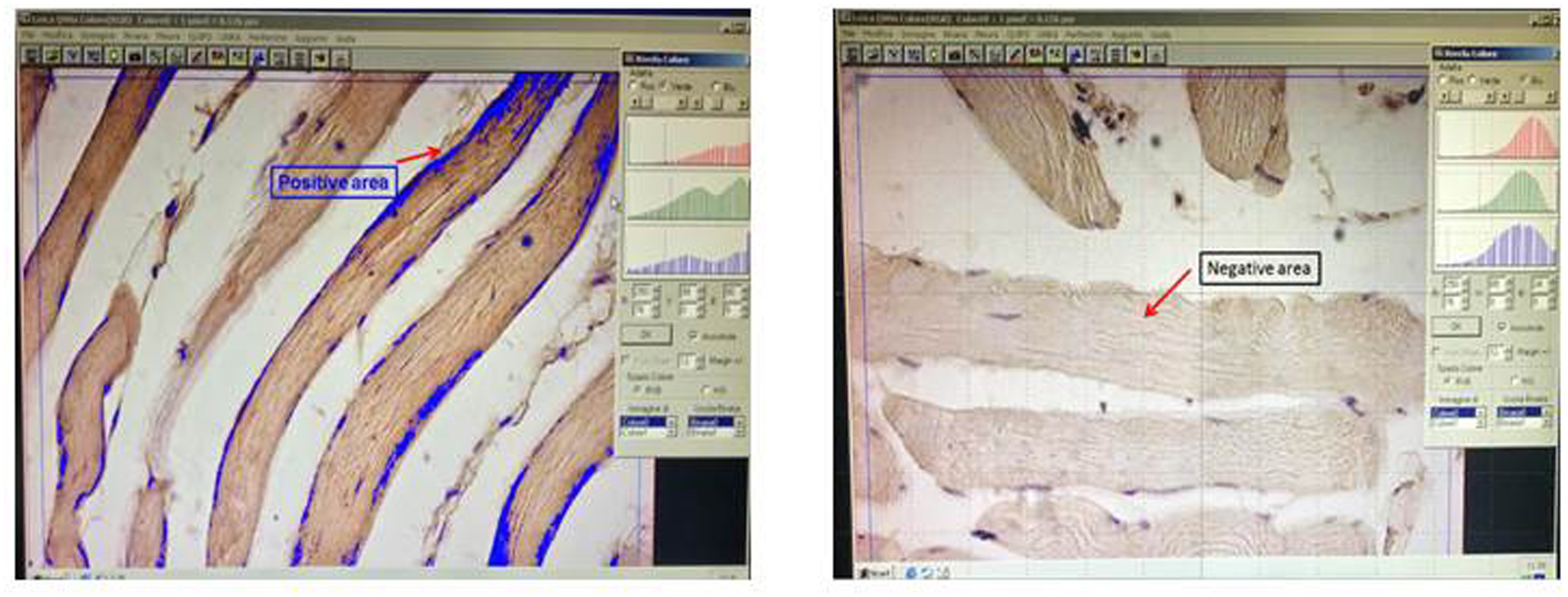
Task: Click the red histogram in left panel
Action: click(688, 142)
